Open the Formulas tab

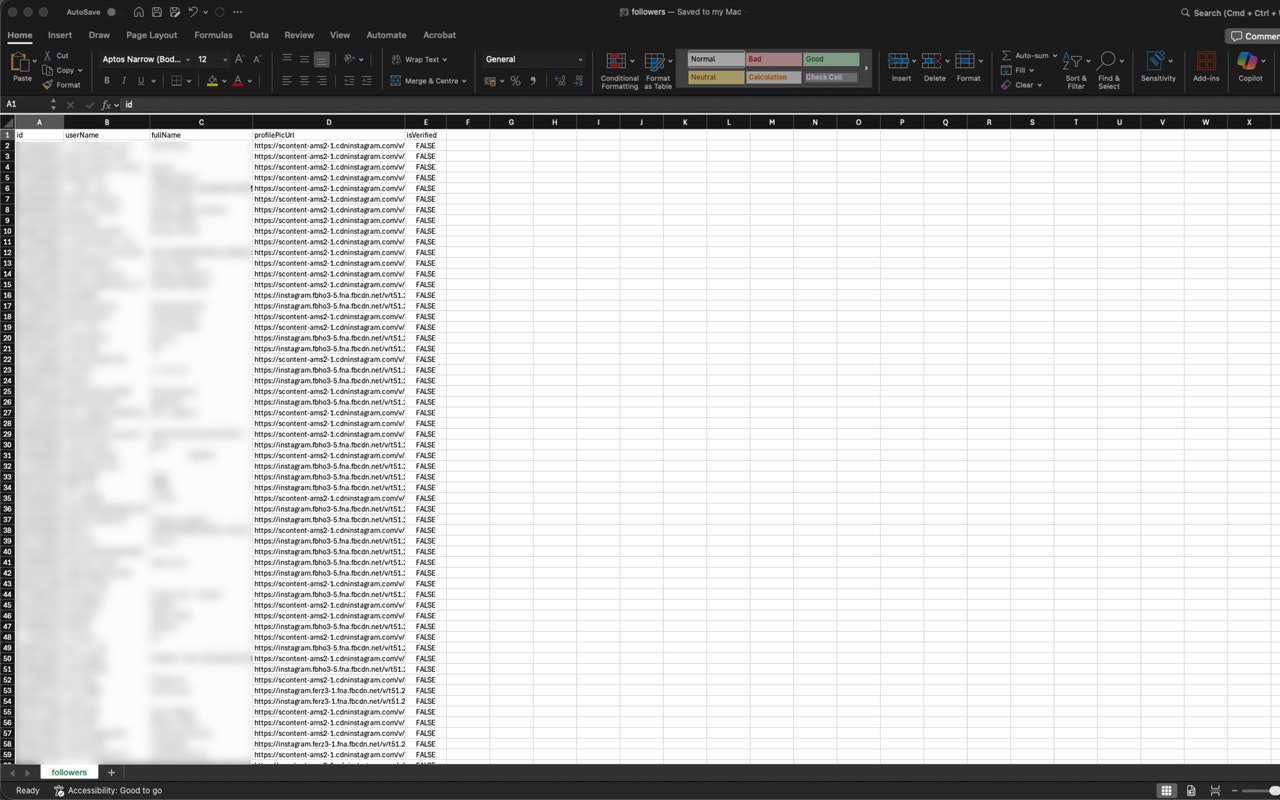click(x=213, y=35)
